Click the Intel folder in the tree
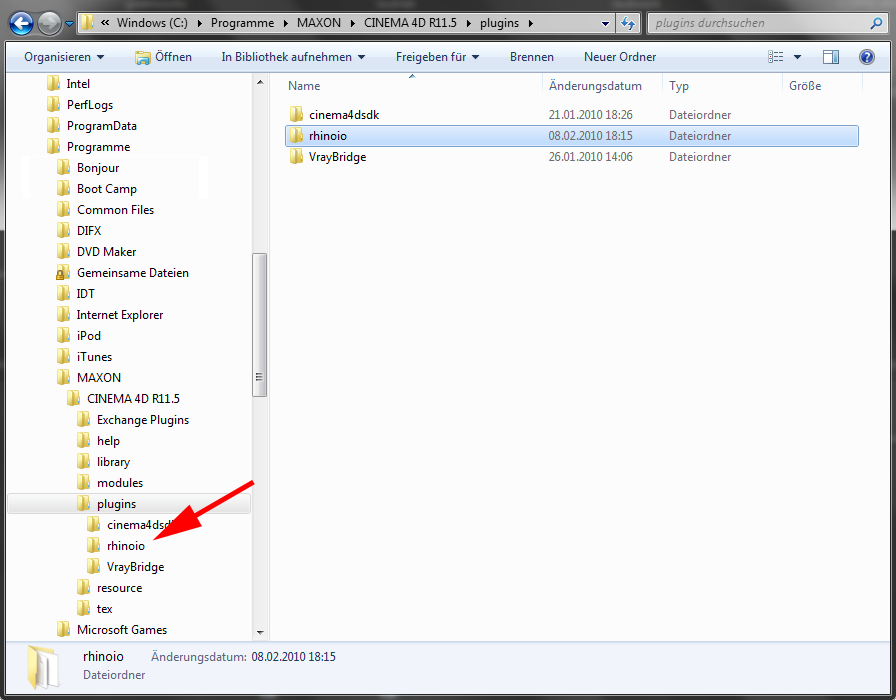The image size is (896, 700). pyautogui.click(x=67, y=84)
